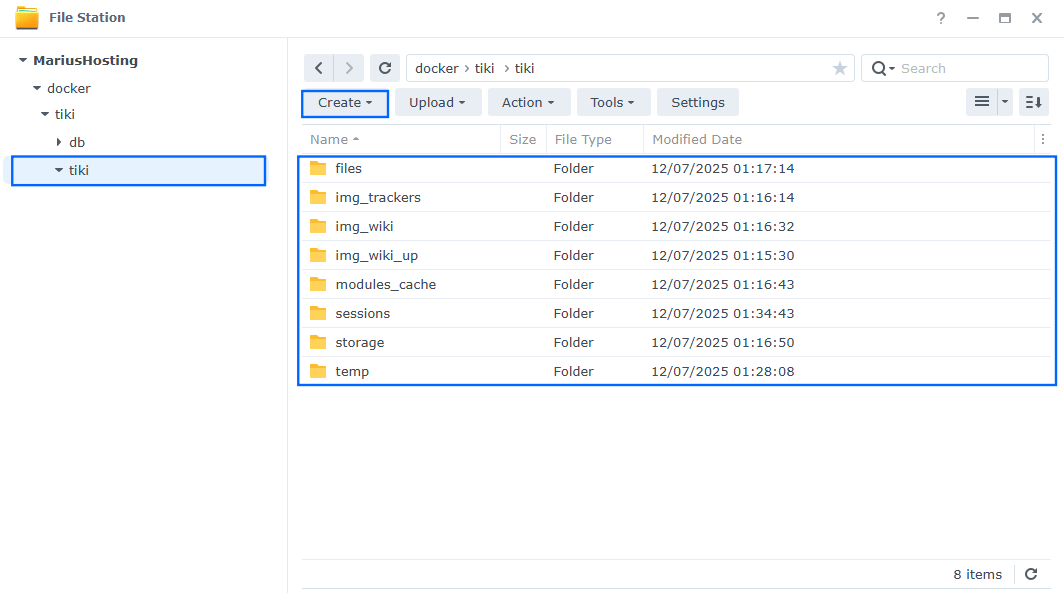Navigate to docker via the breadcrumb

436,67
